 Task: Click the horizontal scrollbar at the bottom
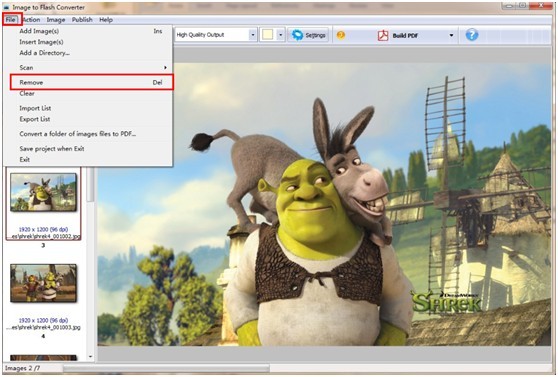[167, 368]
